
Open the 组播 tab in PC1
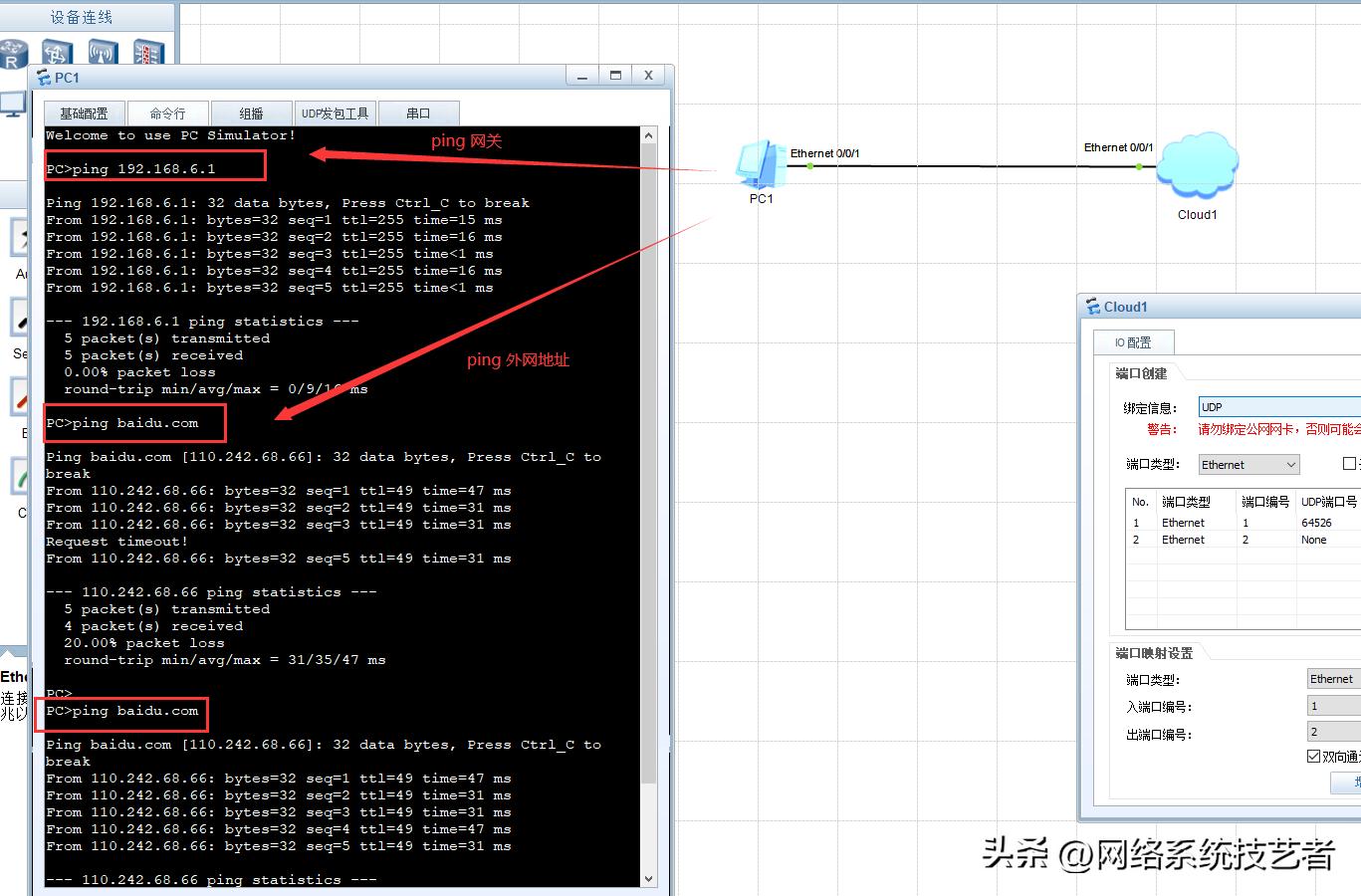click(251, 113)
